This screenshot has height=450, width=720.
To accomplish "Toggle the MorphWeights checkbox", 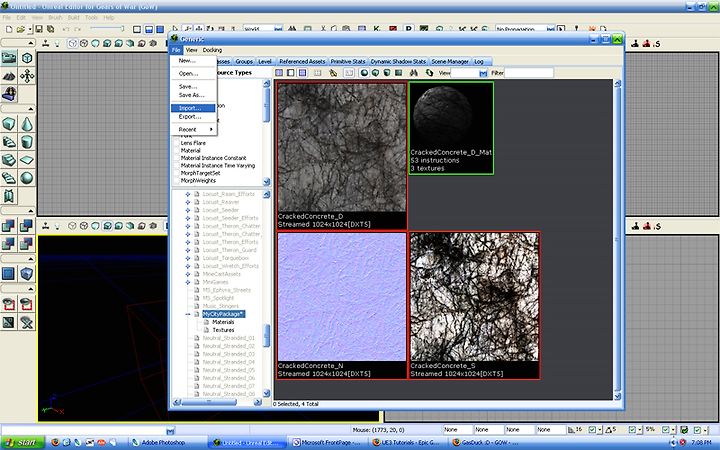I will [x=176, y=180].
